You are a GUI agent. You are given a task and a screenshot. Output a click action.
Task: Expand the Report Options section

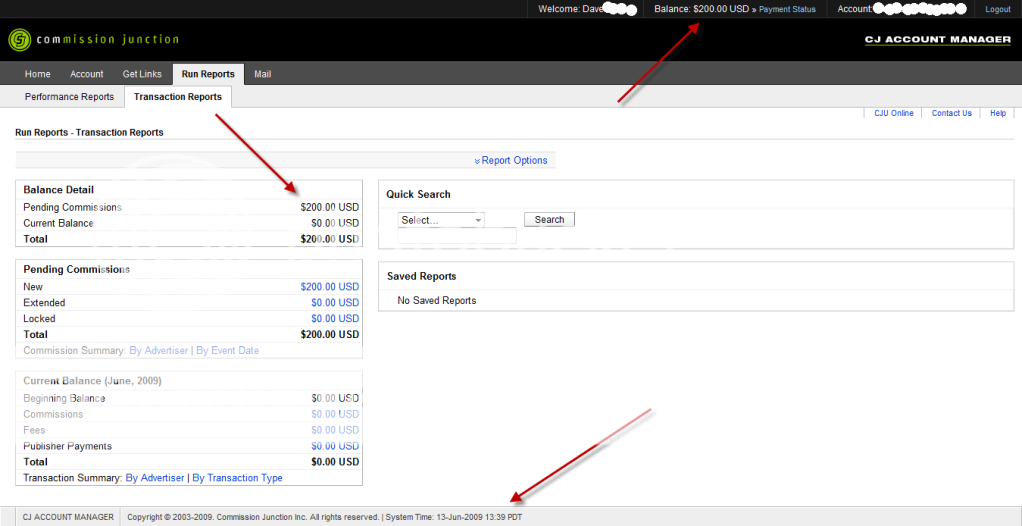[x=511, y=160]
